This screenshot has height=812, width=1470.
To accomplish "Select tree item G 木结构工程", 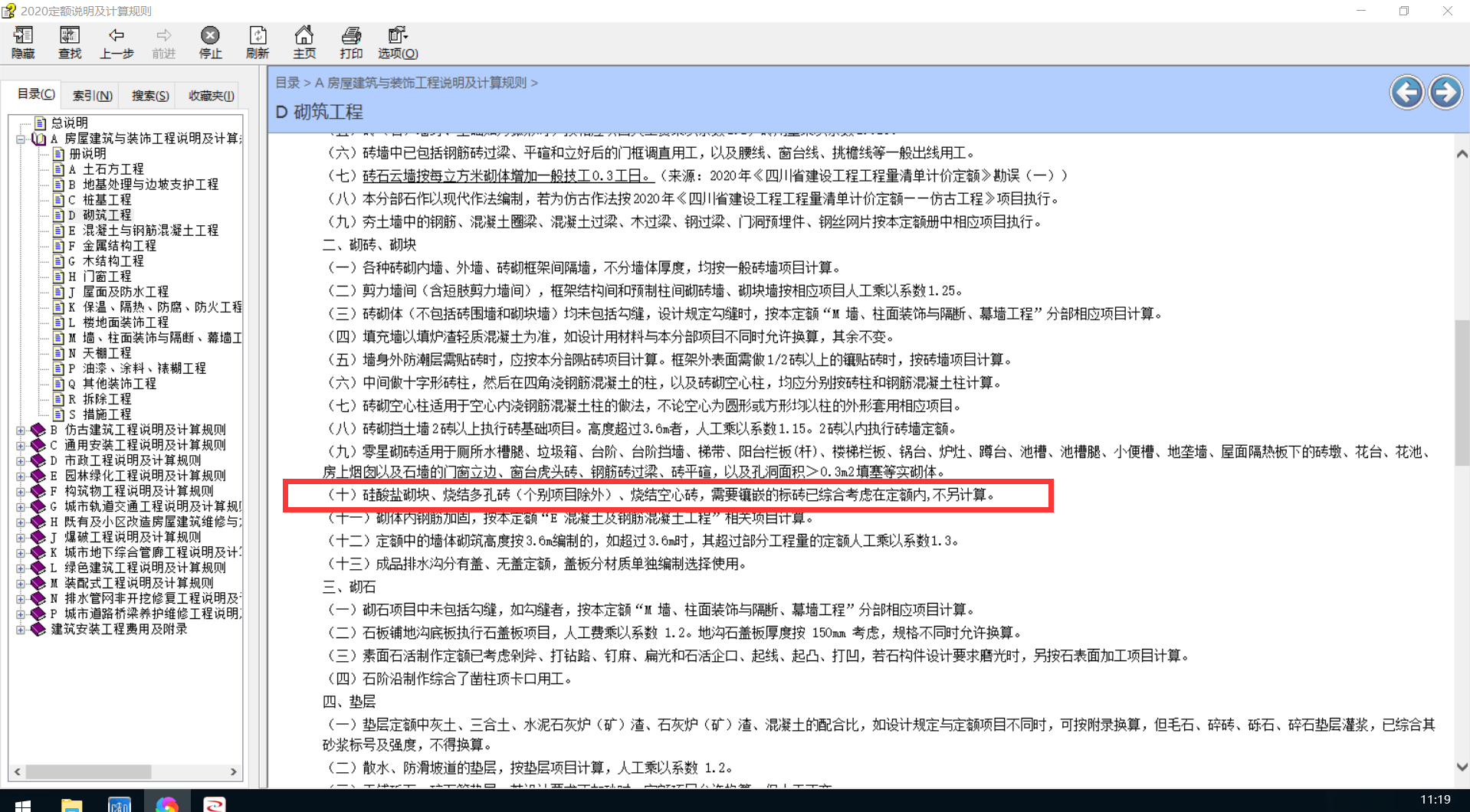I will (106, 261).
